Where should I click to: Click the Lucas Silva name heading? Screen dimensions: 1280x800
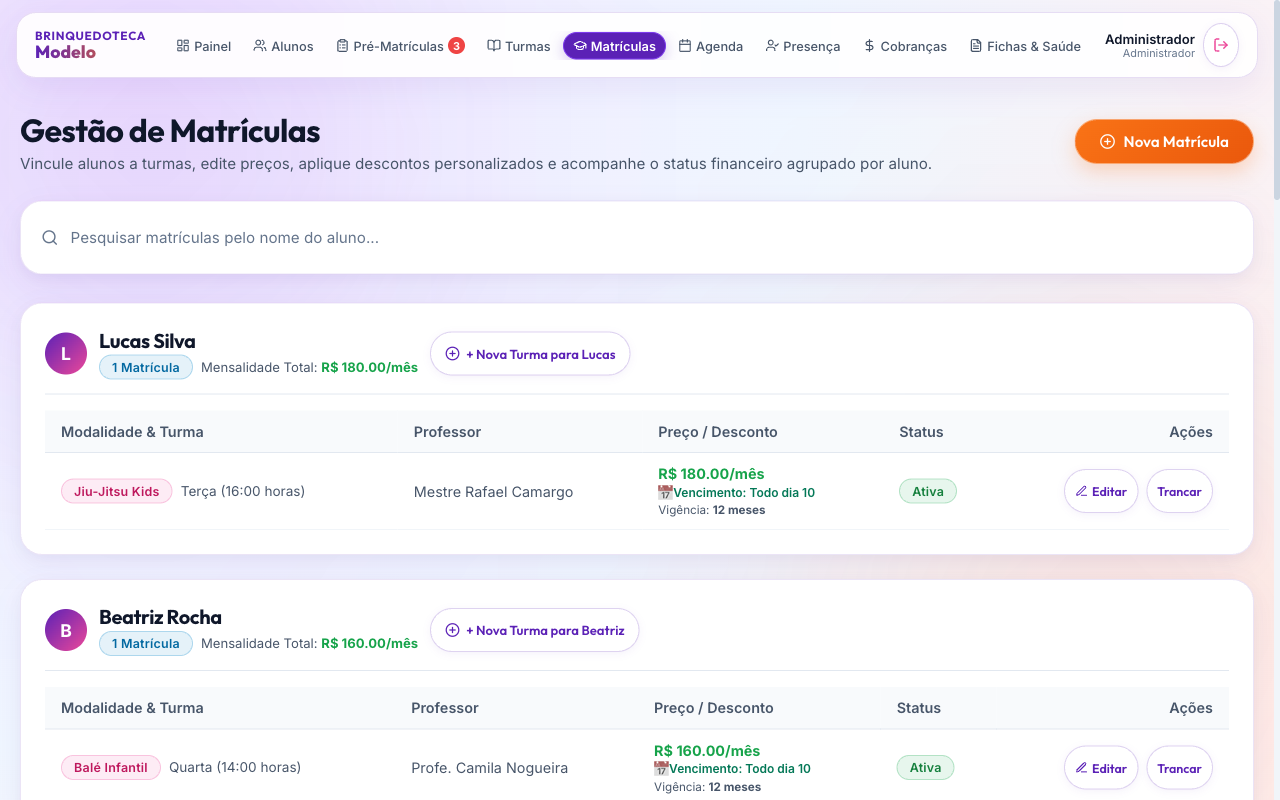(x=147, y=342)
